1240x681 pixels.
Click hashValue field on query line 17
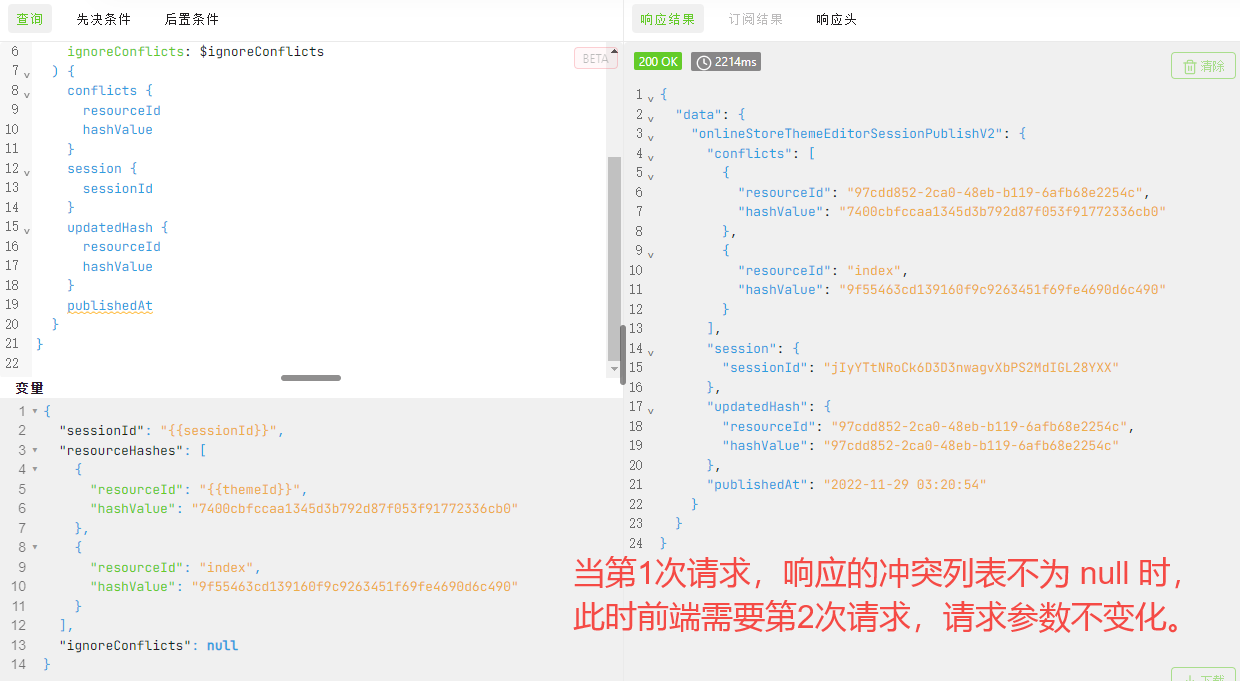pos(118,266)
